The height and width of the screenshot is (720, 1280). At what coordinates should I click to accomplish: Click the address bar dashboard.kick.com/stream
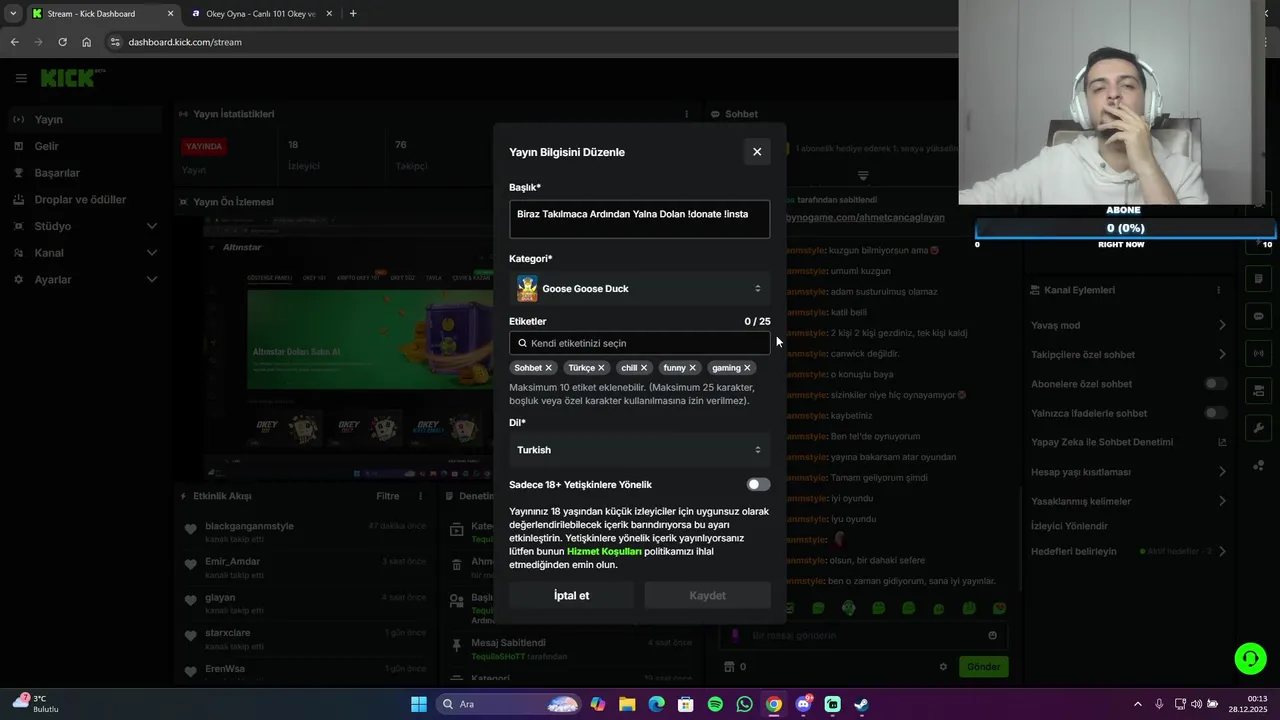pyautogui.click(x=185, y=42)
